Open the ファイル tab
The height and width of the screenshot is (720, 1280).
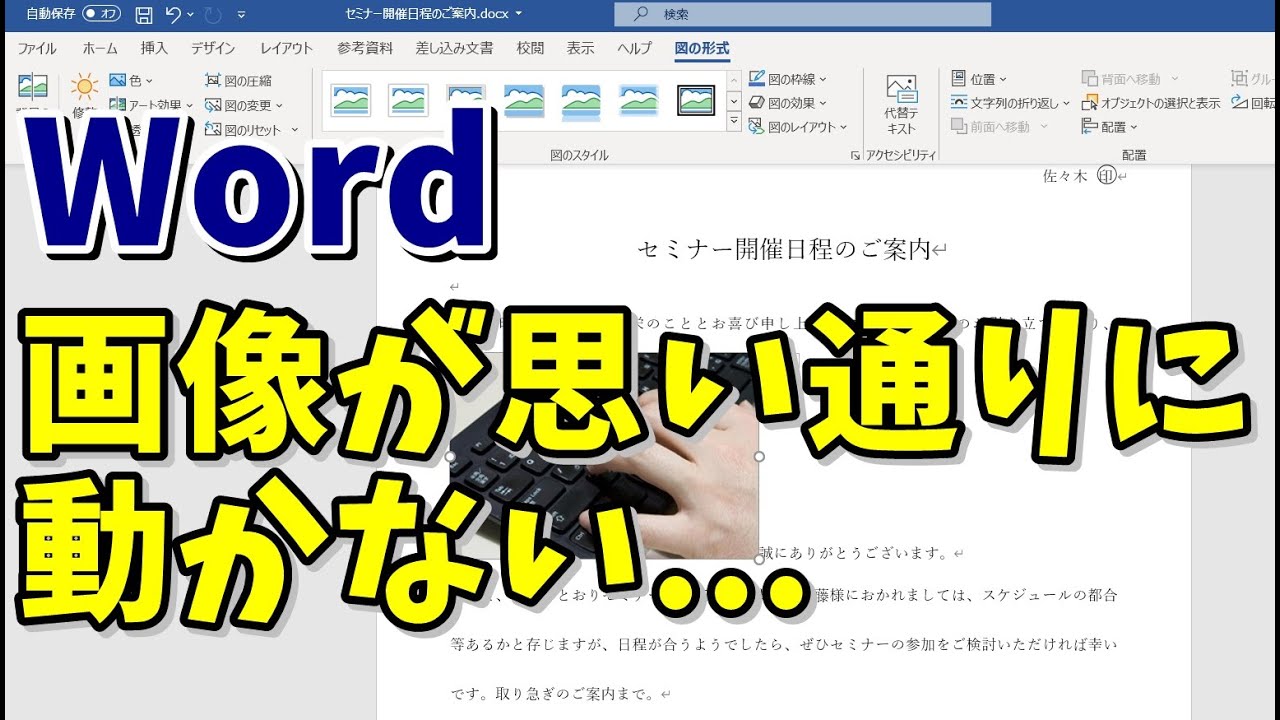[37, 48]
